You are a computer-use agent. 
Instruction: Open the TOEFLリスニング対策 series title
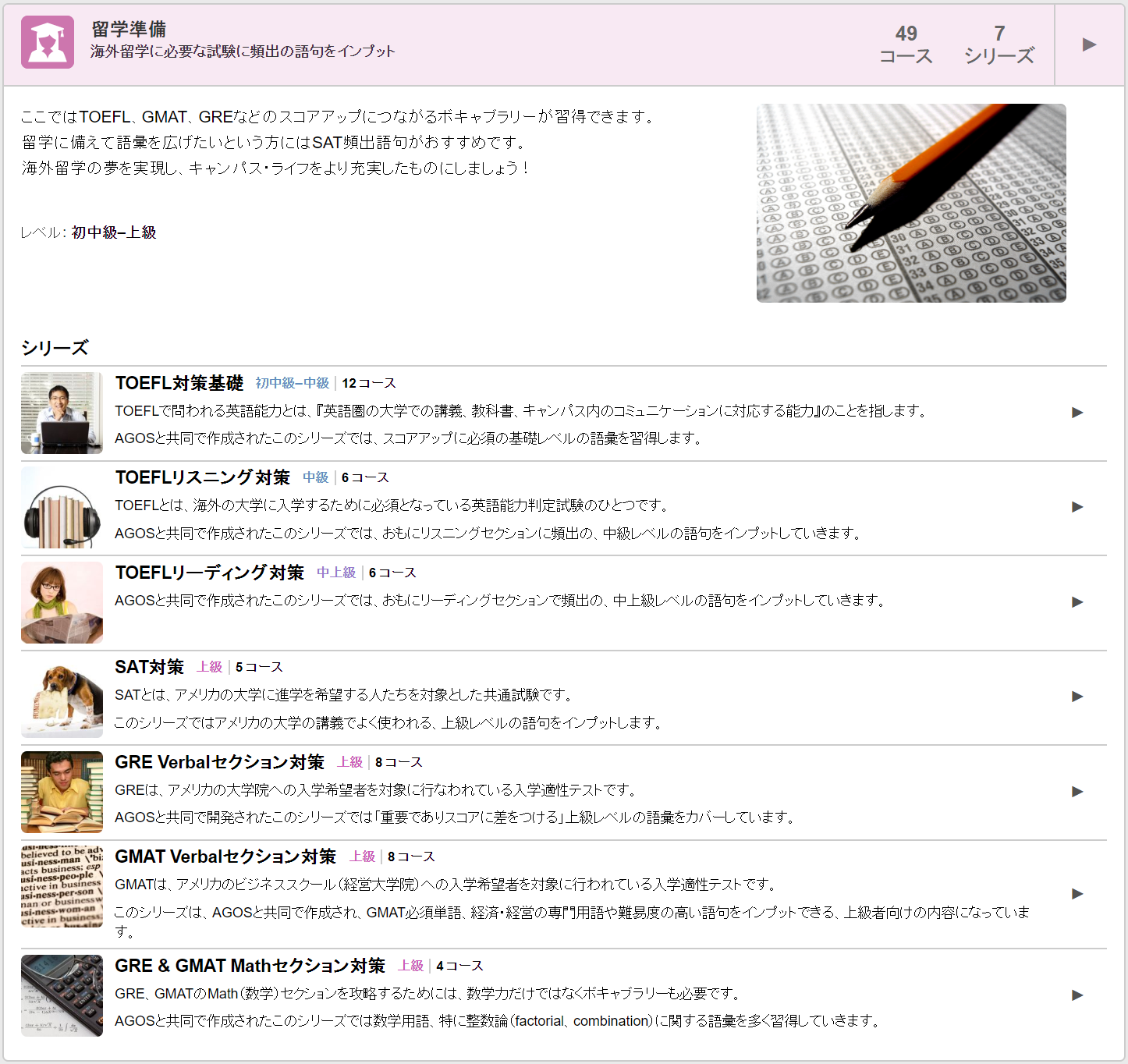[203, 477]
